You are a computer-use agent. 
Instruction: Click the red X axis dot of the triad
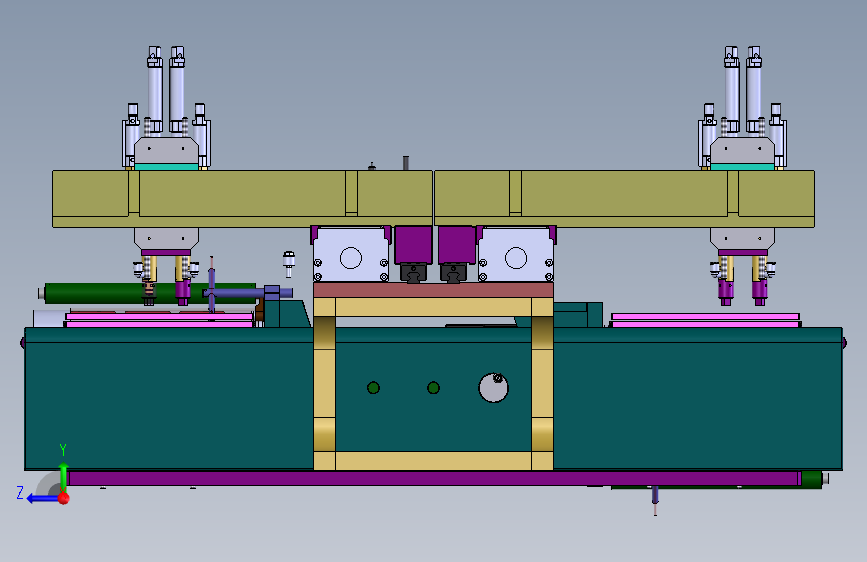pos(64,498)
